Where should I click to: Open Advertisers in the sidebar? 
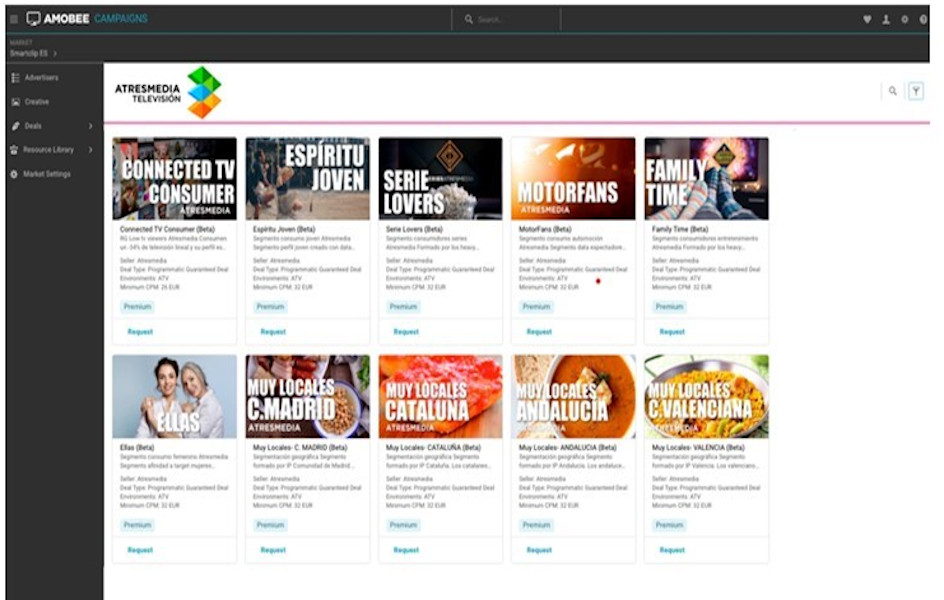click(x=42, y=78)
